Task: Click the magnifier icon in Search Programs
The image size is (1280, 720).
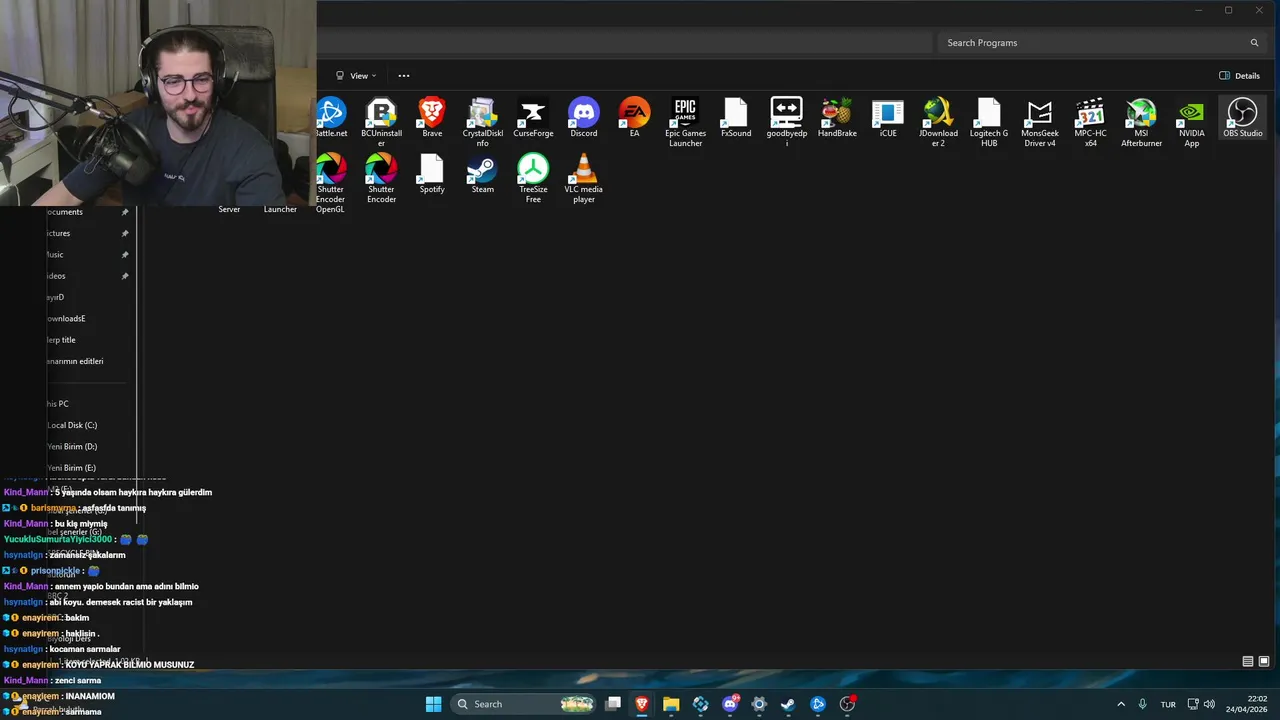Action: 1254,43
